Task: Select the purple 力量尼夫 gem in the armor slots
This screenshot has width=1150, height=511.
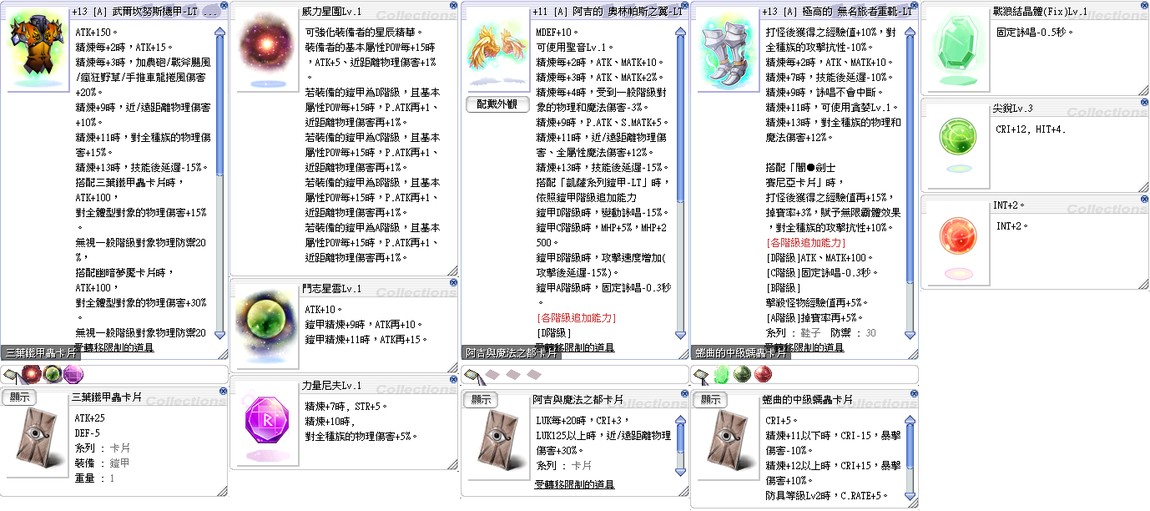Action: (73, 375)
